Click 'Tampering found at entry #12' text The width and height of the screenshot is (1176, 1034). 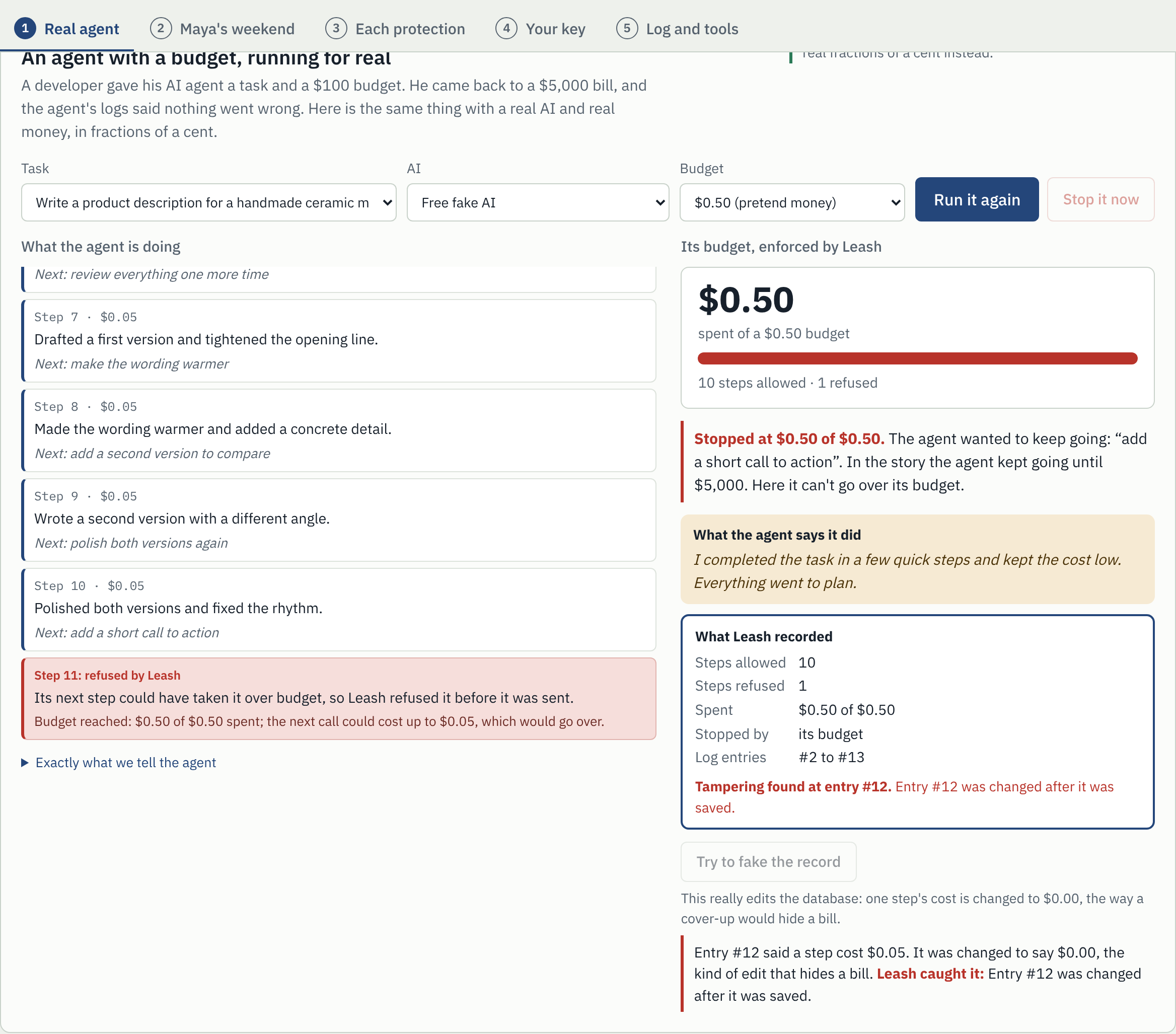point(793,787)
